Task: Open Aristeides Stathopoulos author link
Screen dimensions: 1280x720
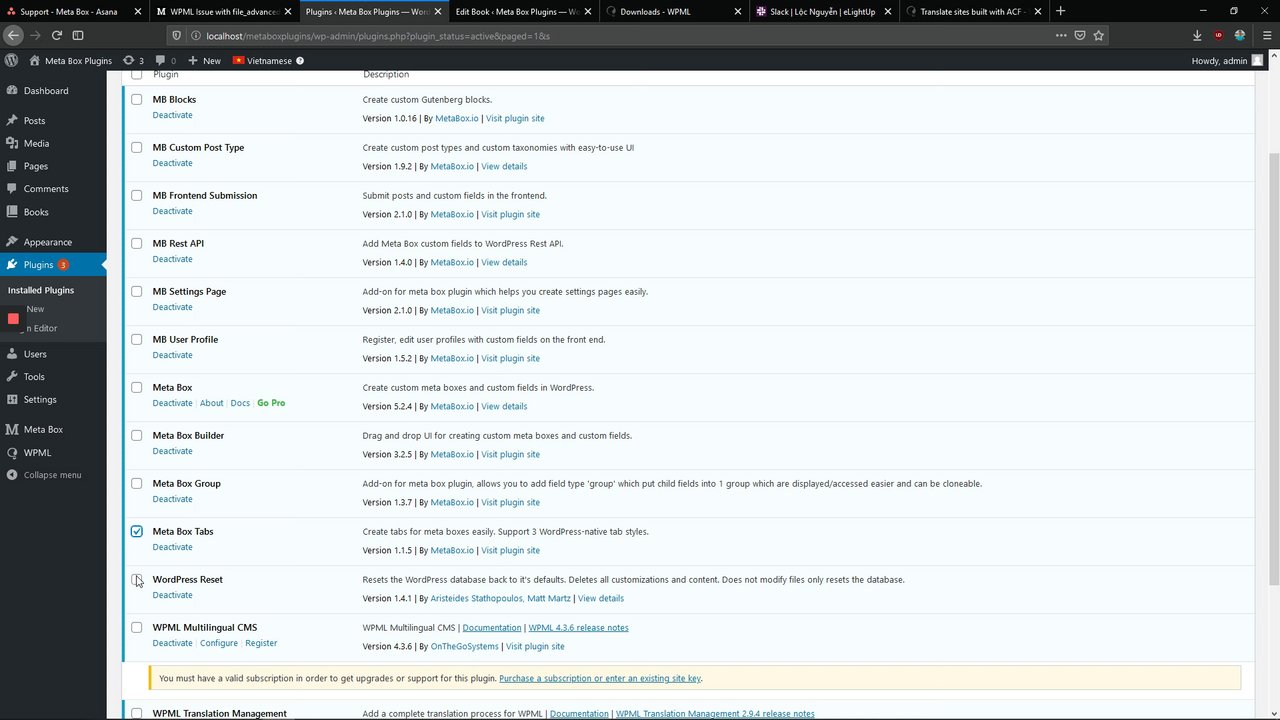Action: coord(475,598)
